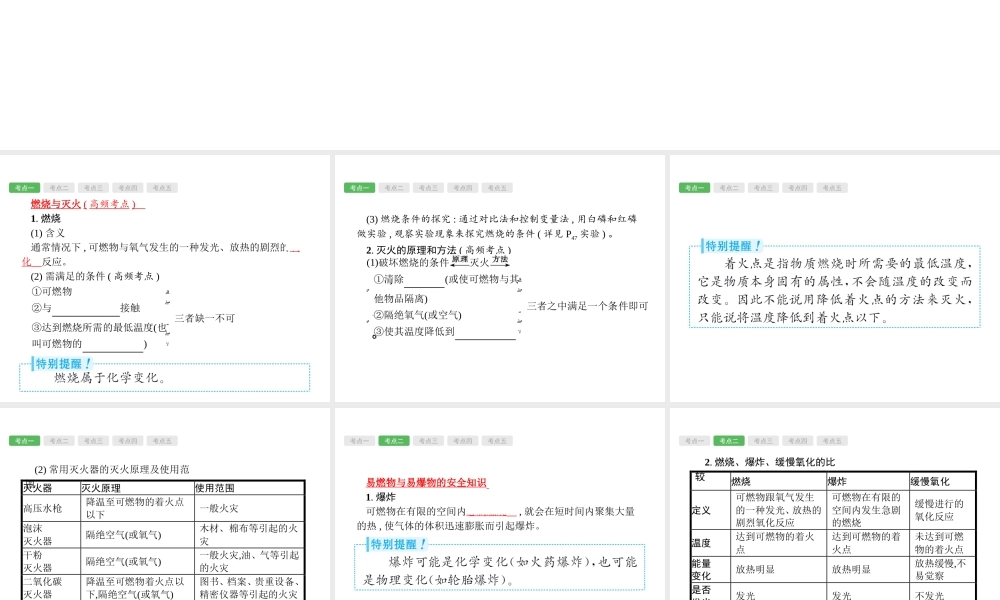Viewport: 1000px width, 600px height.
Task: Click the blank after ②与 before 接触
Action: point(86,309)
